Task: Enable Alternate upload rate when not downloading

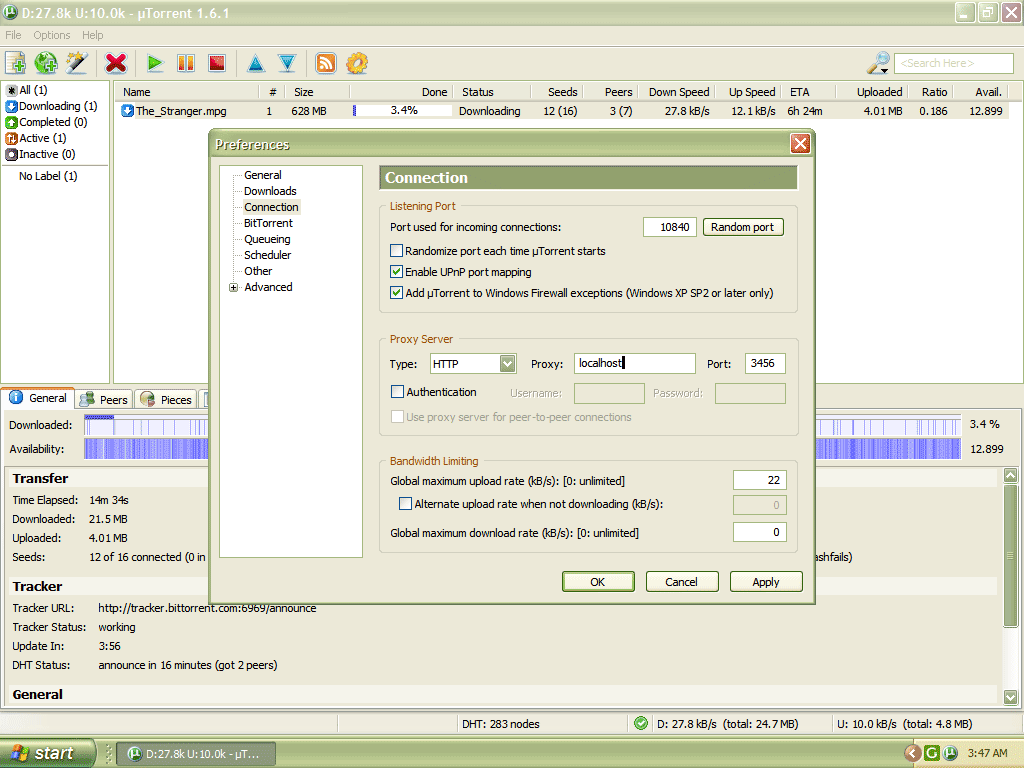Action: tap(406, 504)
